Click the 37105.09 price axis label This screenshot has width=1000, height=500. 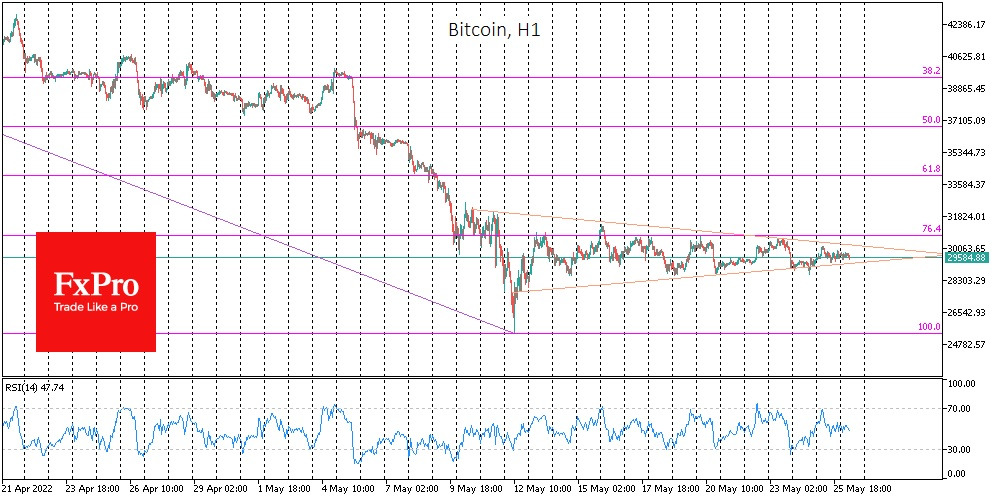point(967,121)
